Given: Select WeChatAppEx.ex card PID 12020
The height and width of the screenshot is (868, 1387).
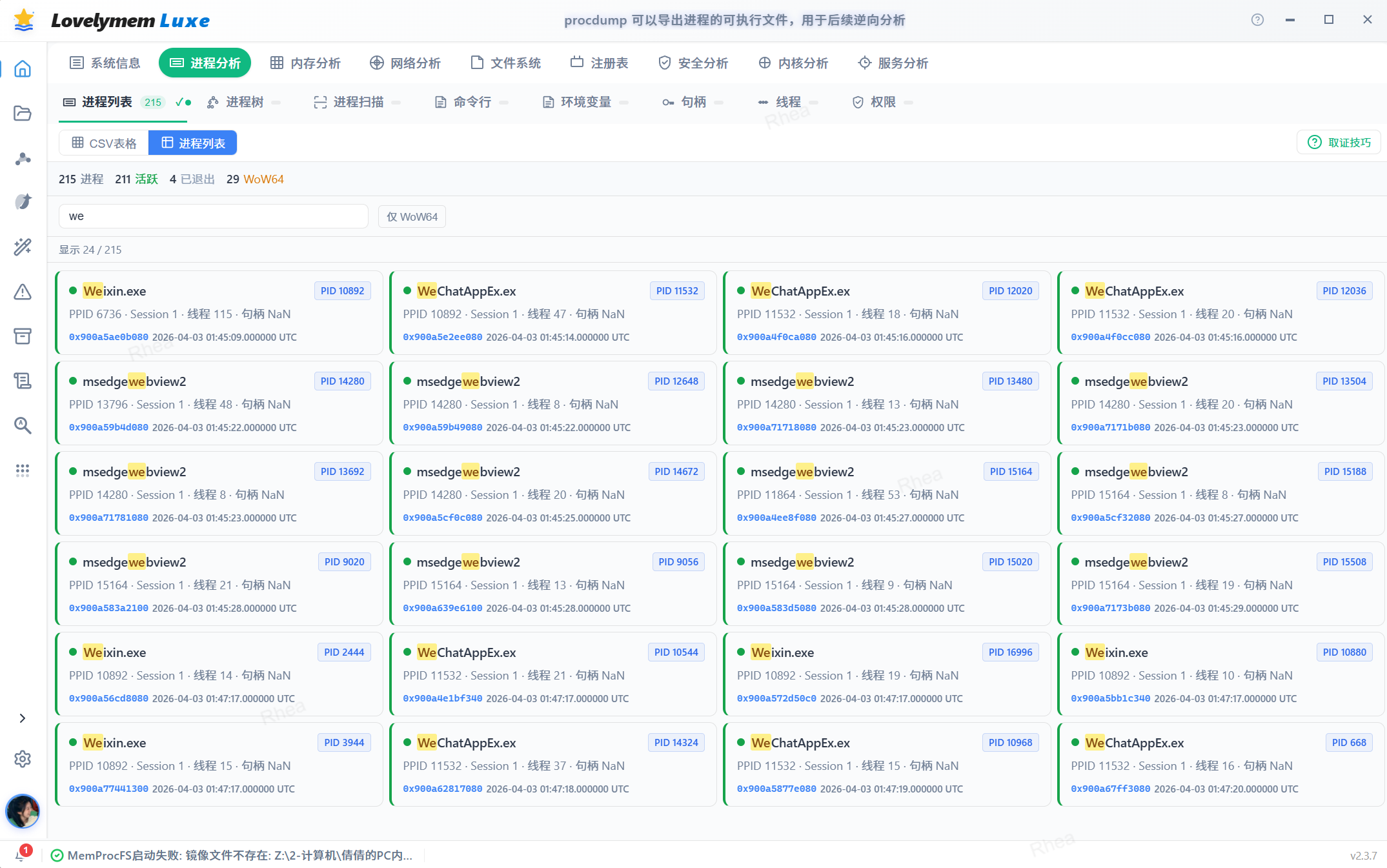Looking at the screenshot, I should tap(887, 313).
